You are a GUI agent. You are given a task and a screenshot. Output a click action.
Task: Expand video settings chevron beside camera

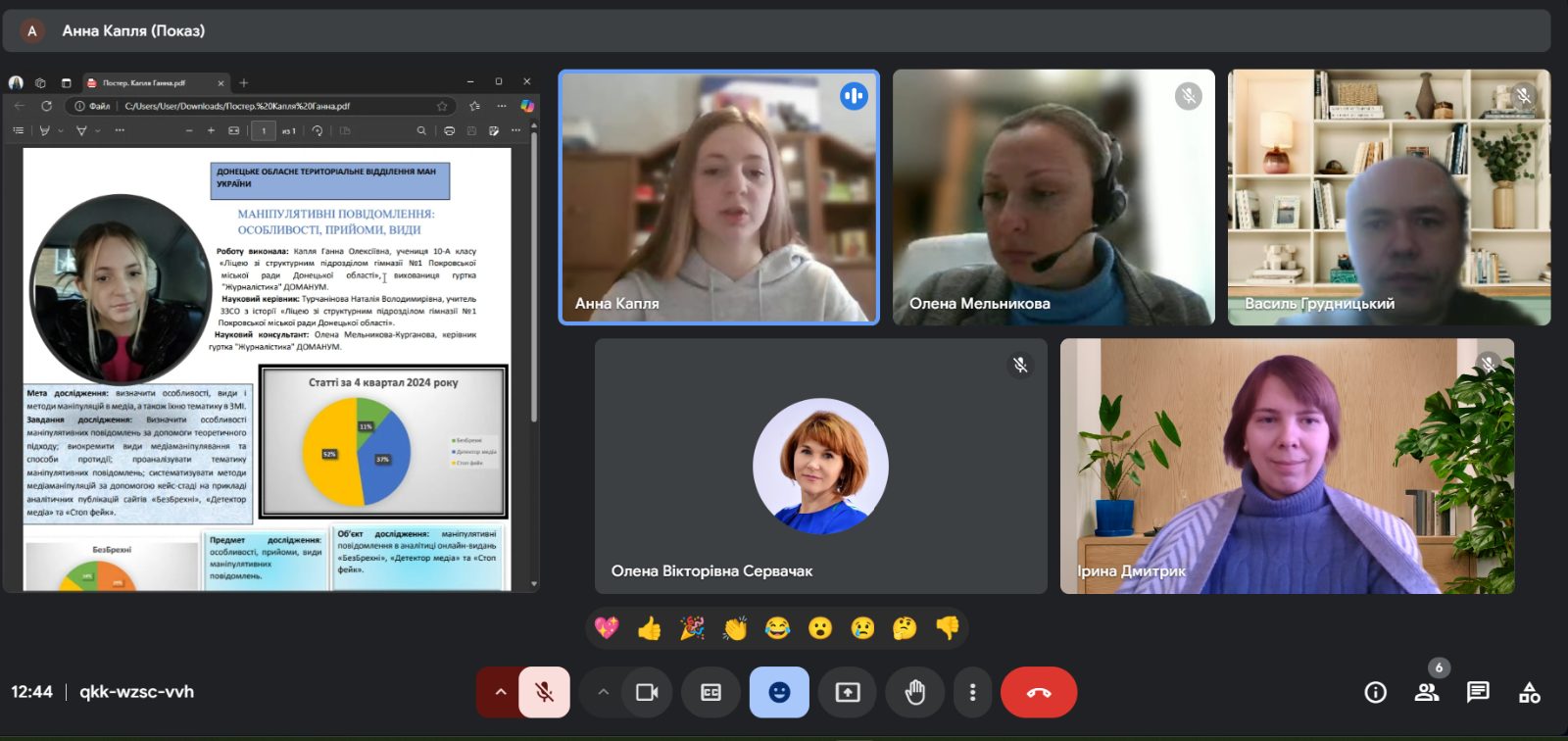[x=603, y=692]
